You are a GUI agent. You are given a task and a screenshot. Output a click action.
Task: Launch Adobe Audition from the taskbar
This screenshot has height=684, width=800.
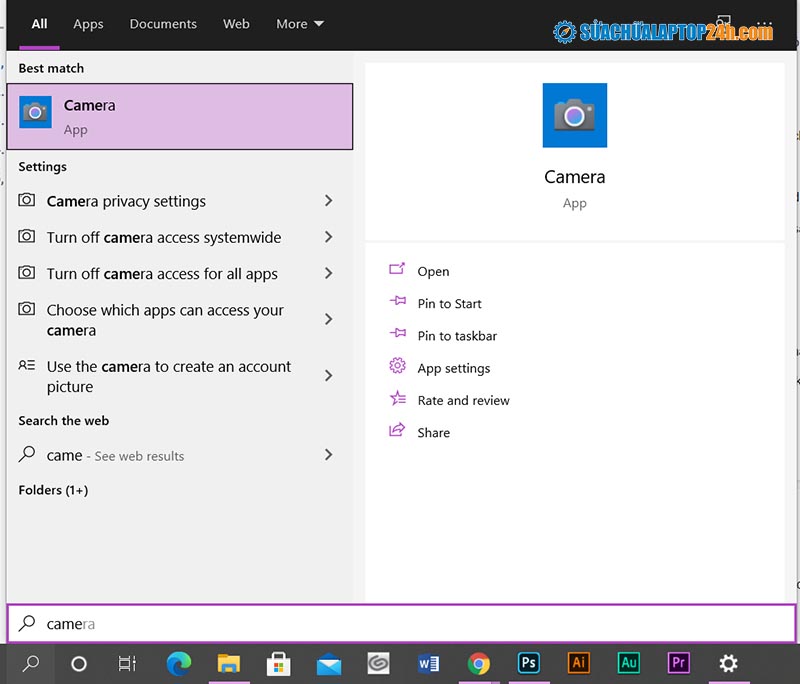[x=629, y=663]
